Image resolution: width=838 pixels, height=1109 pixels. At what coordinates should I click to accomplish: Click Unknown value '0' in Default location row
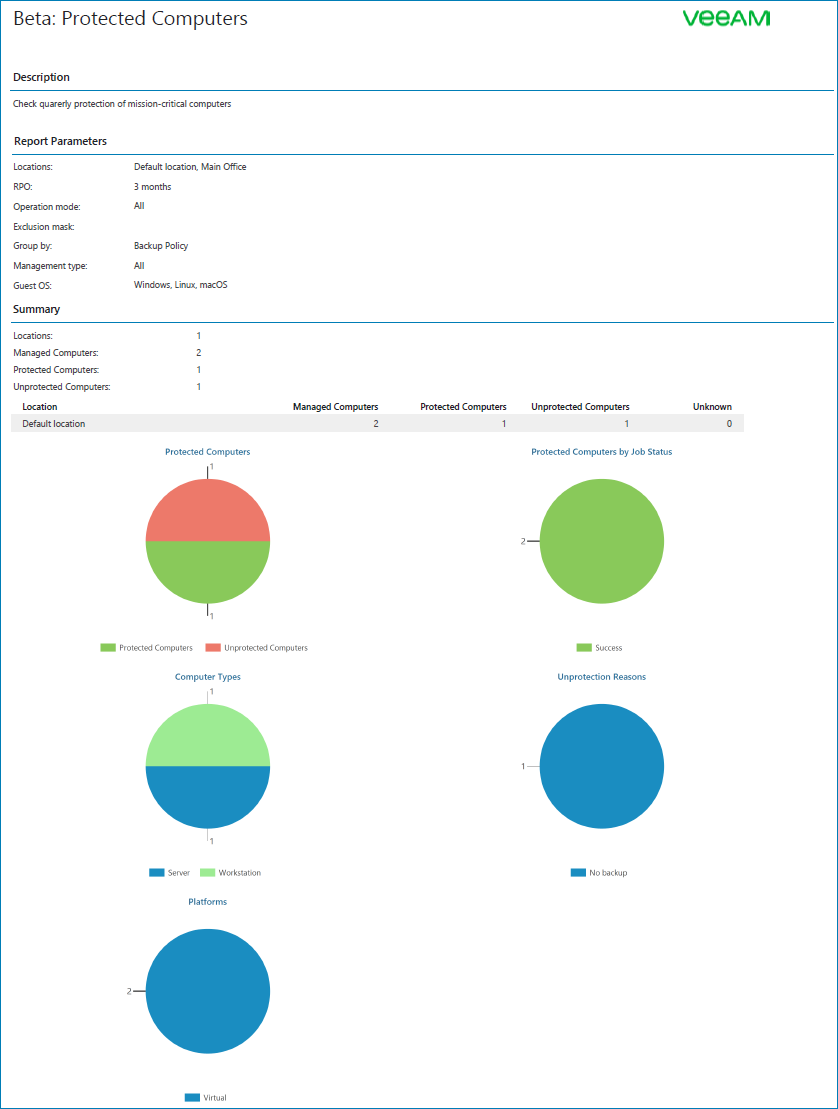(x=729, y=424)
